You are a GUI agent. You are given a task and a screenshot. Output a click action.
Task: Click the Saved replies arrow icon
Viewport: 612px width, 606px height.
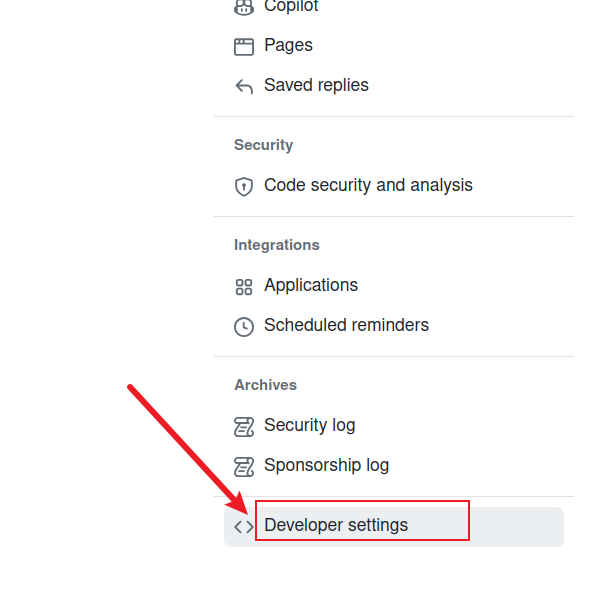244,86
